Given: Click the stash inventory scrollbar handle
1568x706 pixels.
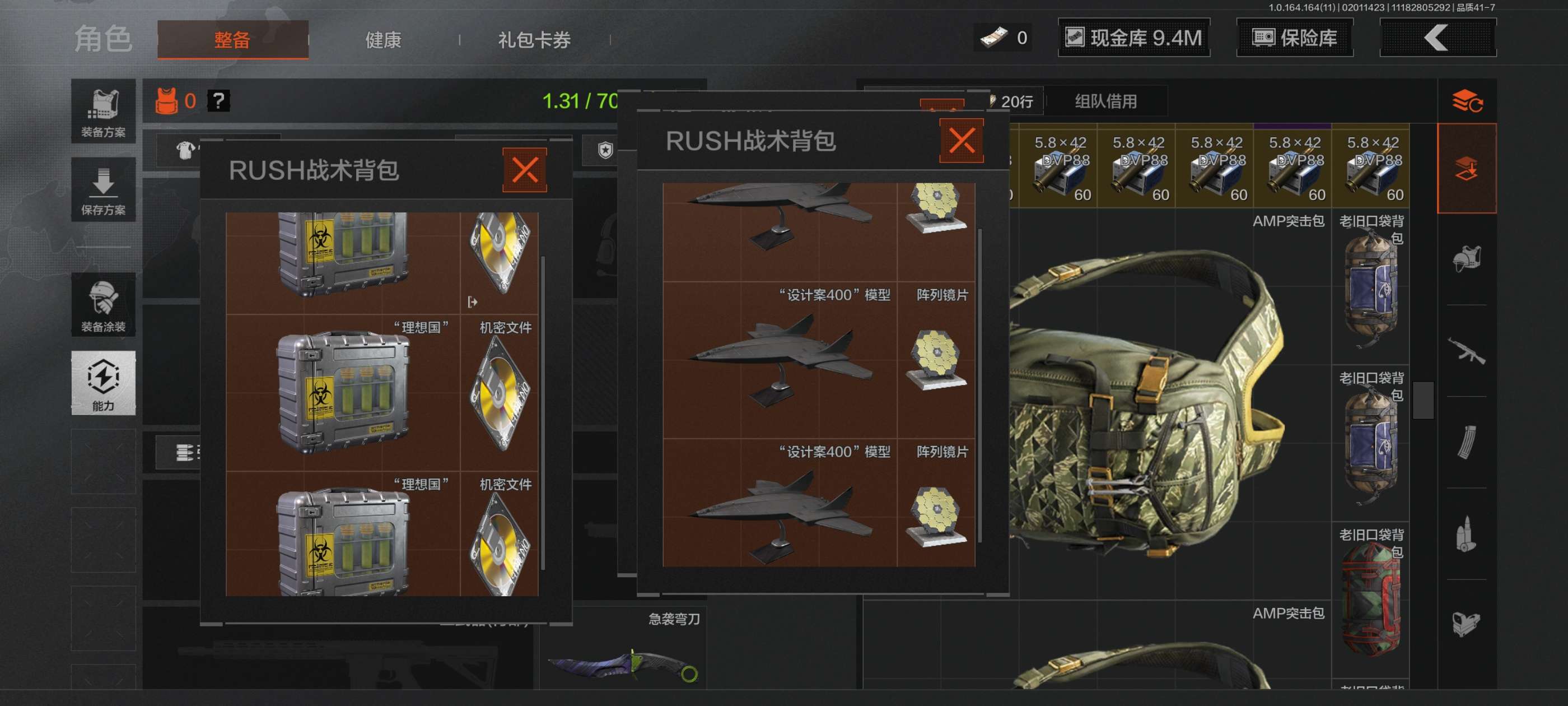Looking at the screenshot, I should [1423, 400].
